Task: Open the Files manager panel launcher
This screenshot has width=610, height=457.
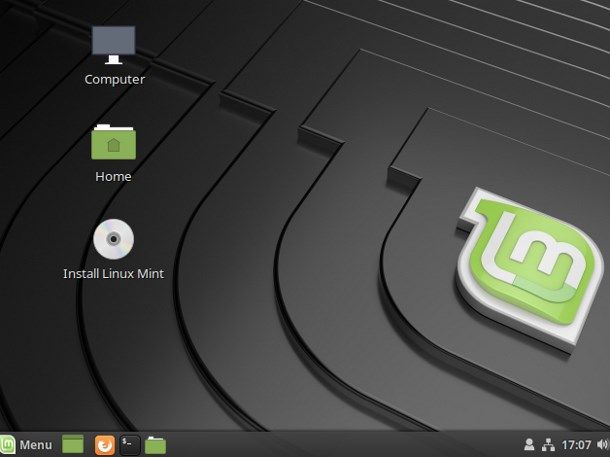Action: click(x=155, y=445)
